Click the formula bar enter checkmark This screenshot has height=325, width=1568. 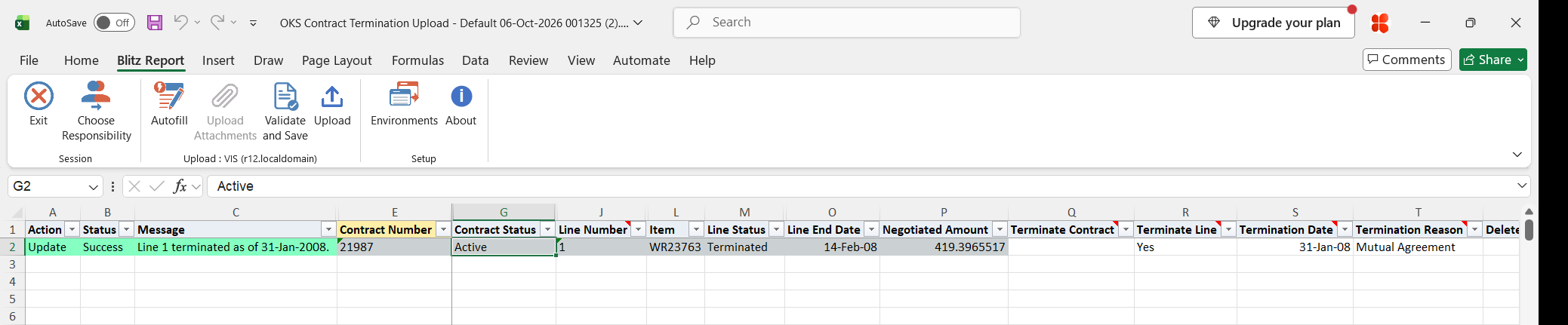(x=157, y=186)
